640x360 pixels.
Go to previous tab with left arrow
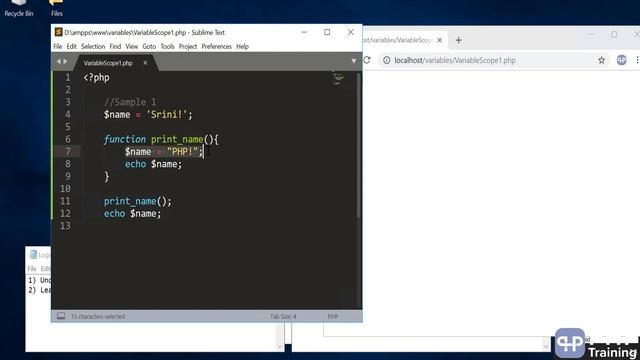[58, 61]
